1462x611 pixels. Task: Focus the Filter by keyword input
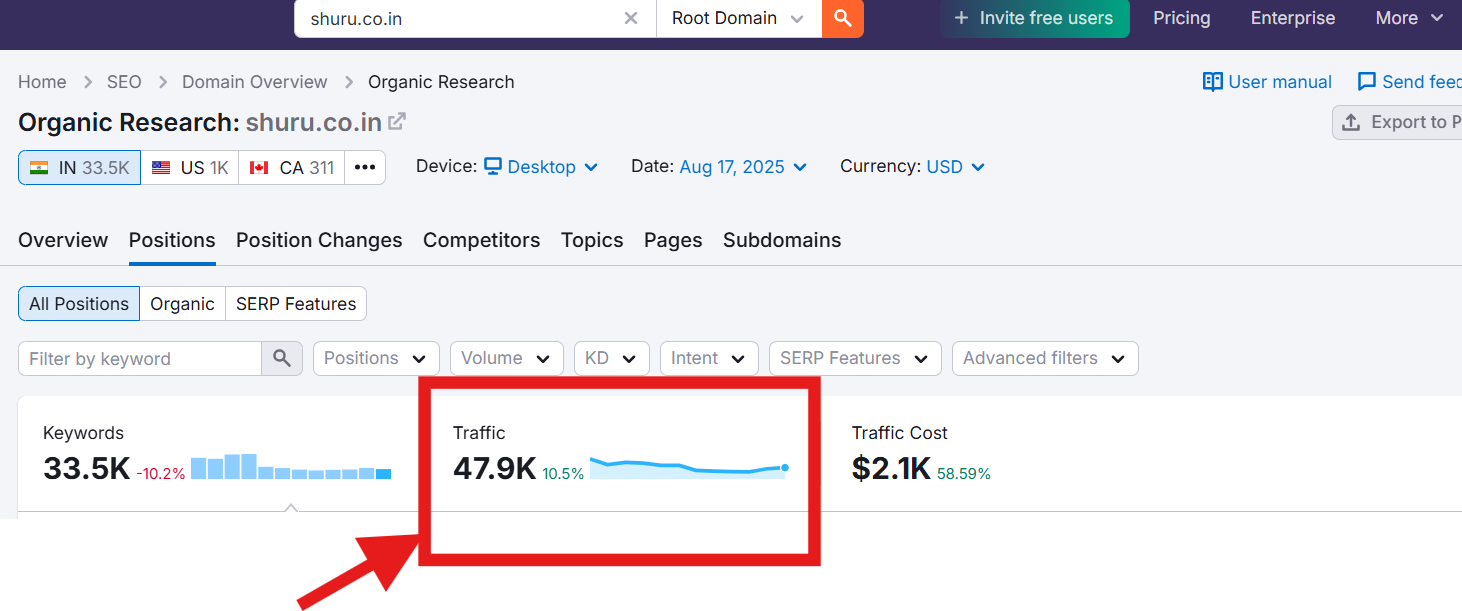[140, 359]
